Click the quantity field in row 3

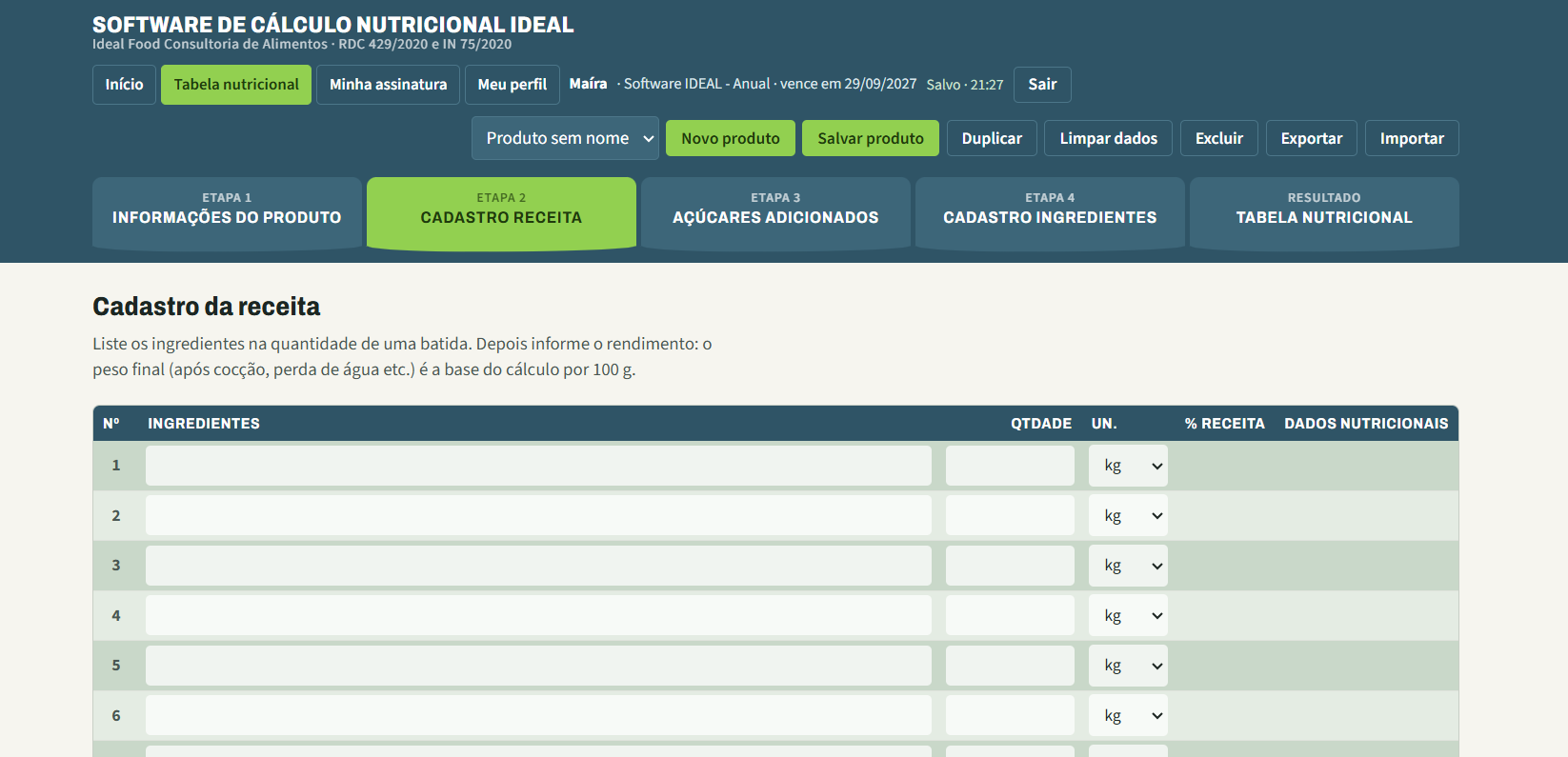tap(1010, 566)
